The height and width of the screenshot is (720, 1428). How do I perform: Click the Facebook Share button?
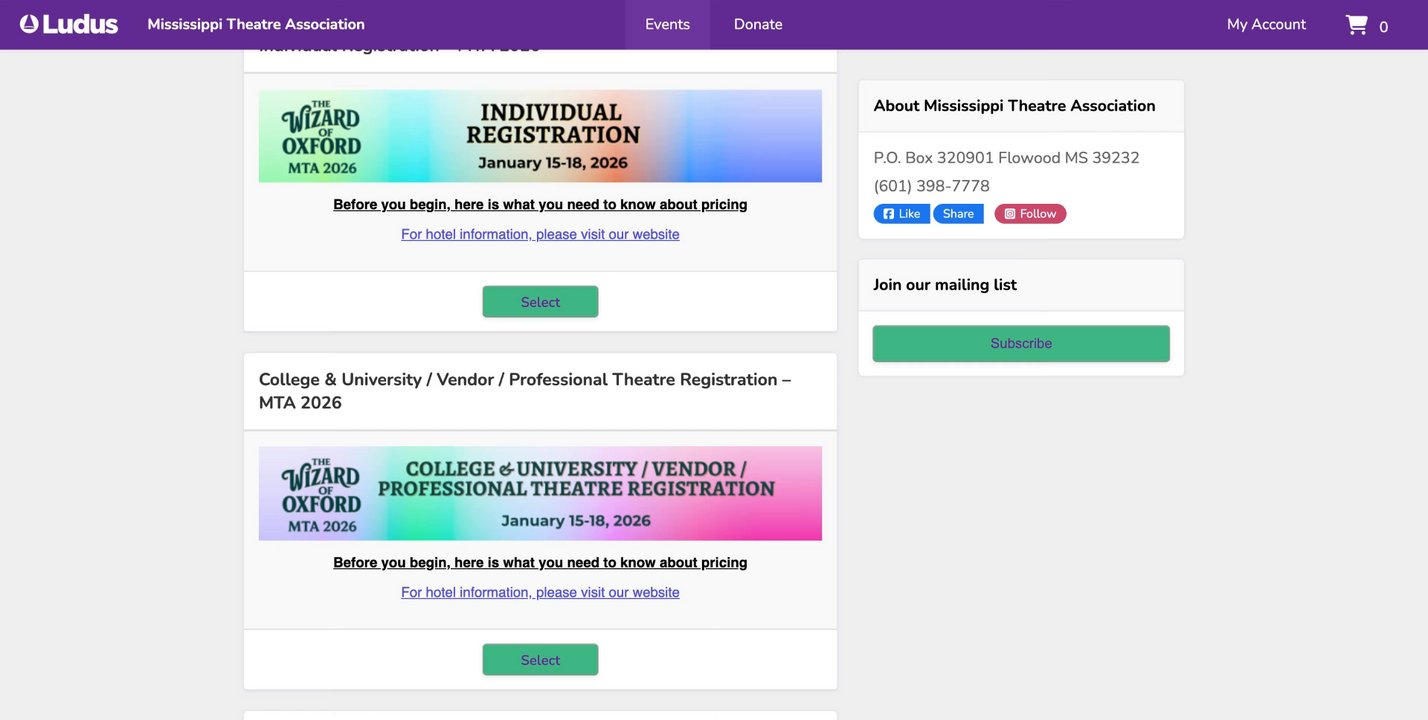coord(958,214)
